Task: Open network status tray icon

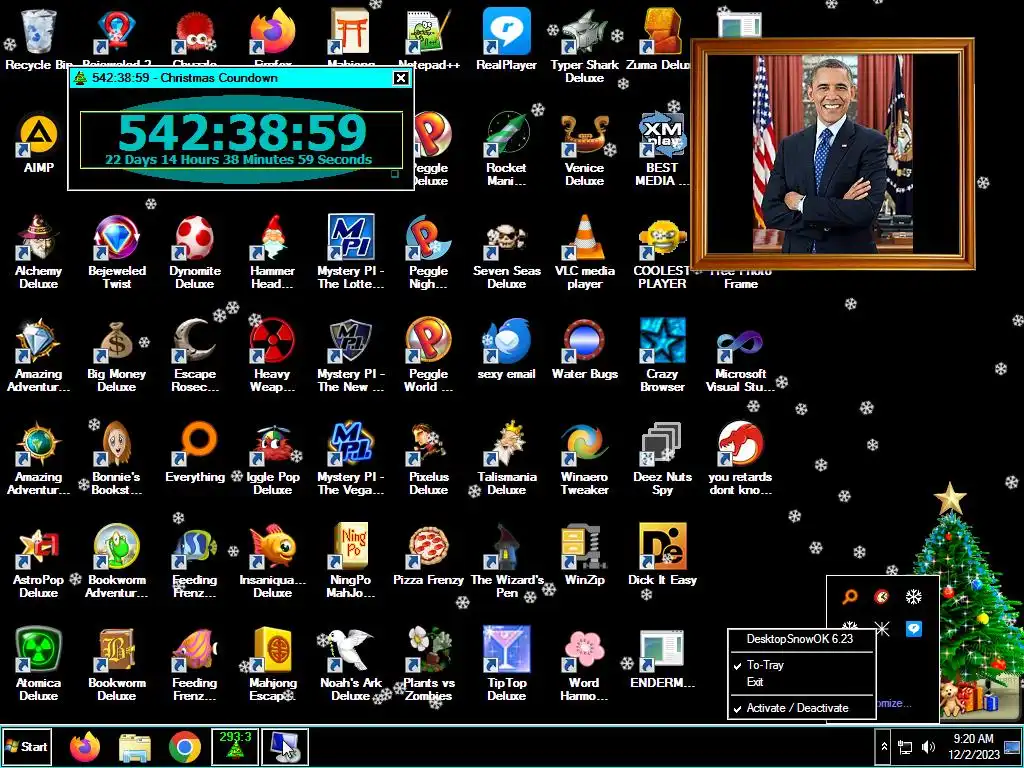Action: coord(905,747)
